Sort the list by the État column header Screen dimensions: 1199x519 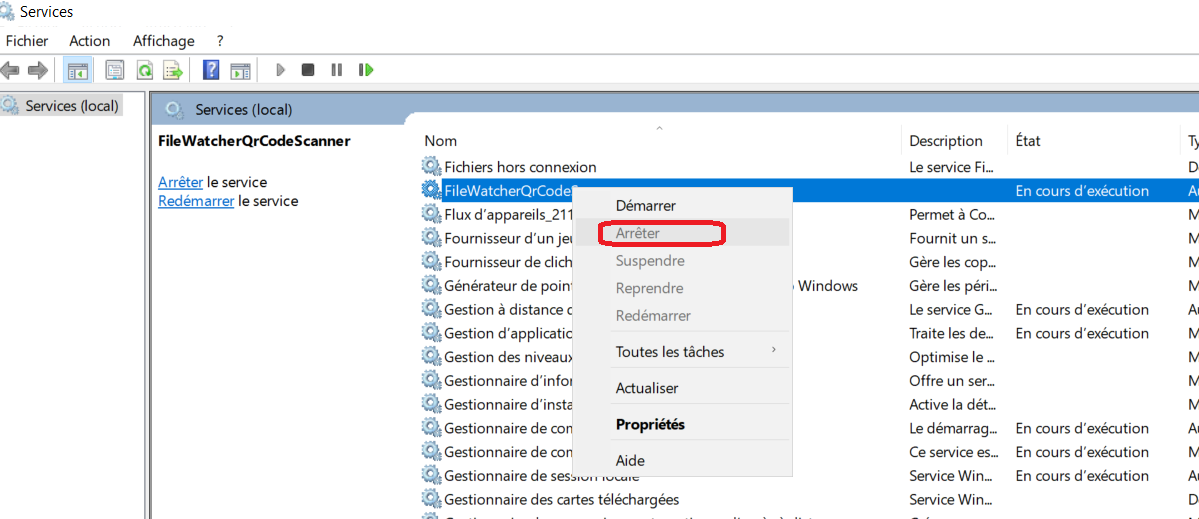[x=1028, y=141]
